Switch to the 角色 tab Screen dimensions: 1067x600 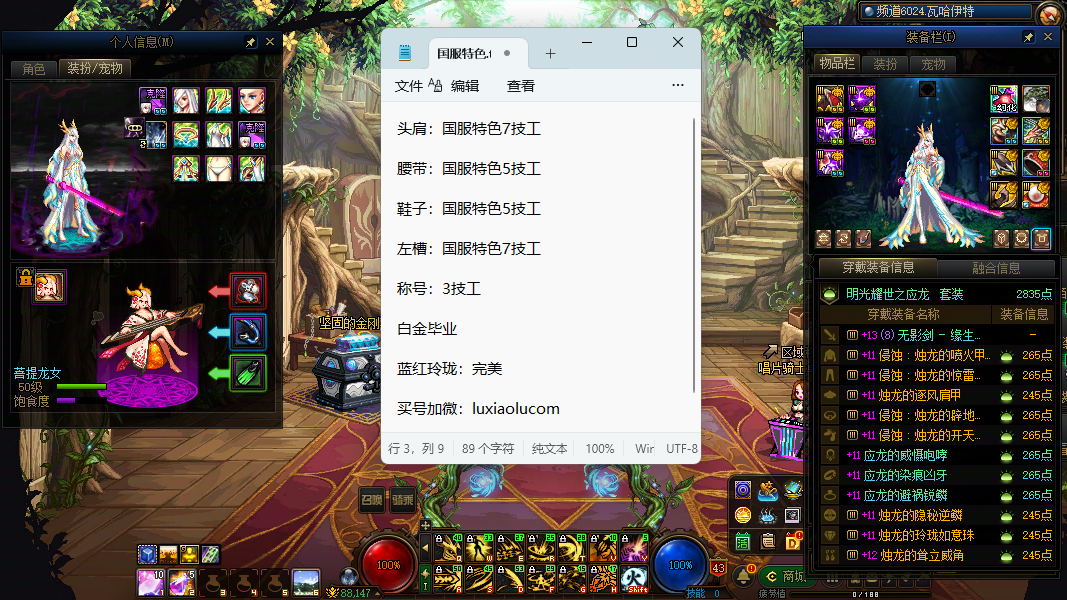(34, 69)
